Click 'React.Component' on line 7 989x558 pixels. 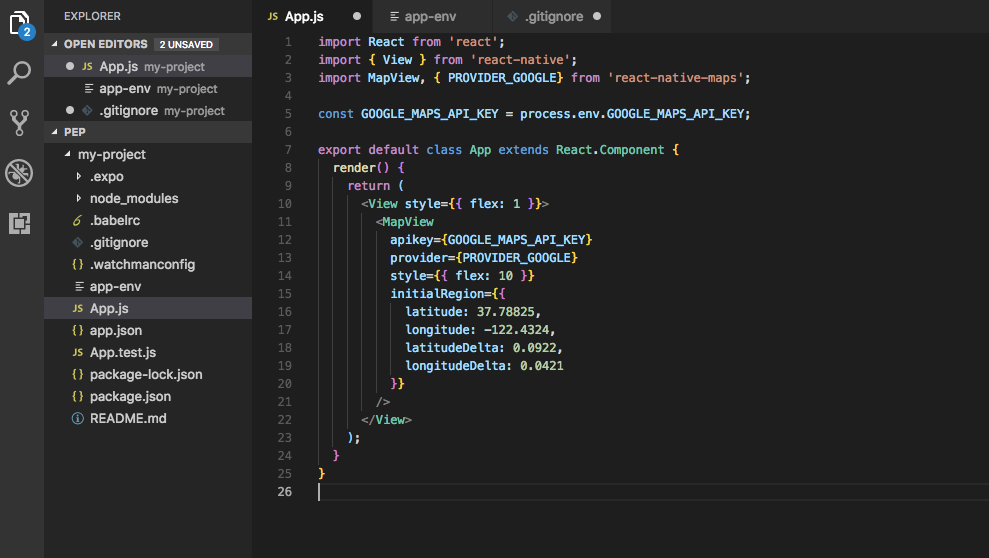tap(610, 149)
